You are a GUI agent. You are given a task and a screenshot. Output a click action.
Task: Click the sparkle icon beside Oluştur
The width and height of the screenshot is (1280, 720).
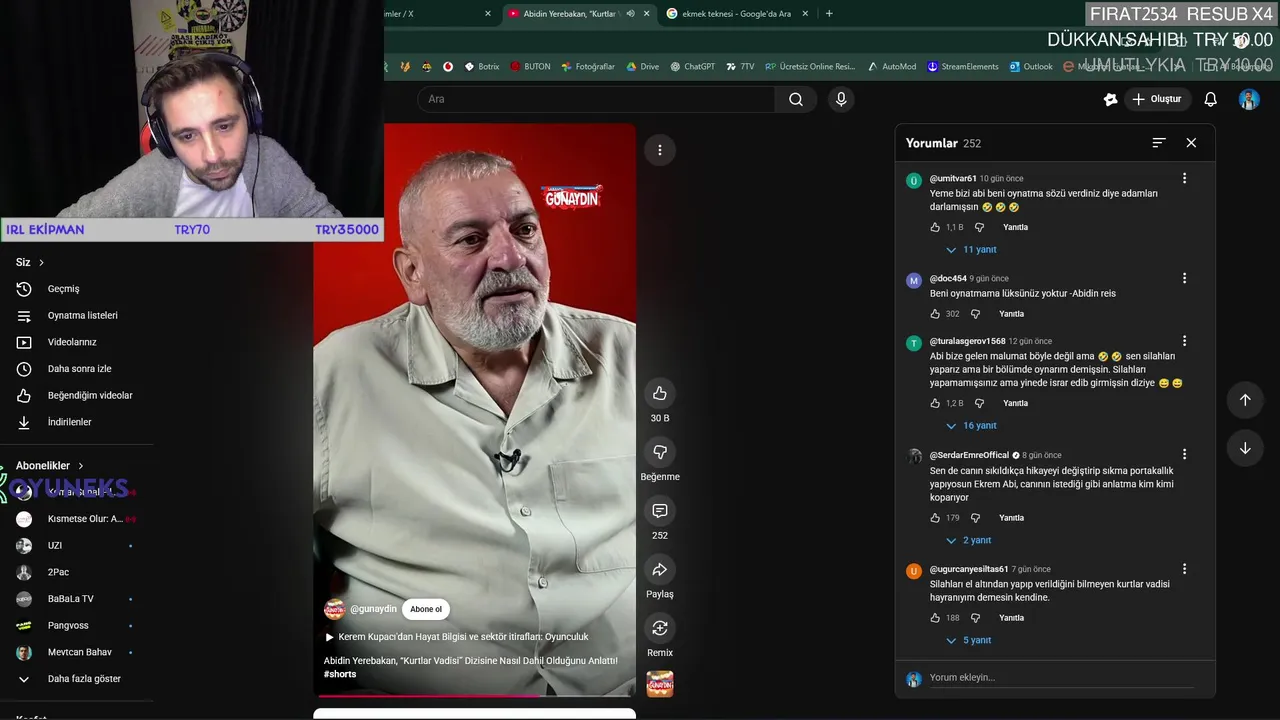tap(1110, 99)
